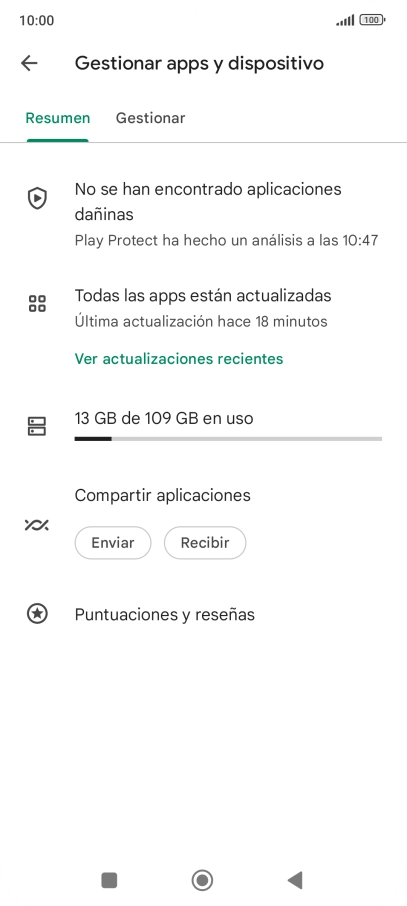This screenshot has height=906, width=407.
Task: Tap the back arrow icon
Action: (x=29, y=63)
